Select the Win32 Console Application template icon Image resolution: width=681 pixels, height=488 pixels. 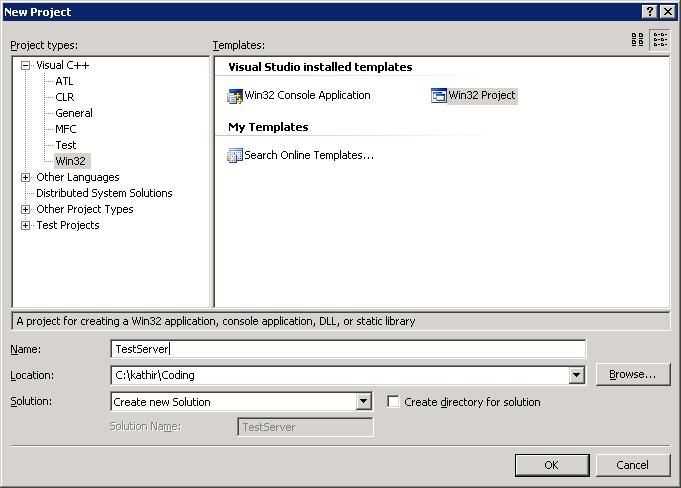pyautogui.click(x=235, y=96)
